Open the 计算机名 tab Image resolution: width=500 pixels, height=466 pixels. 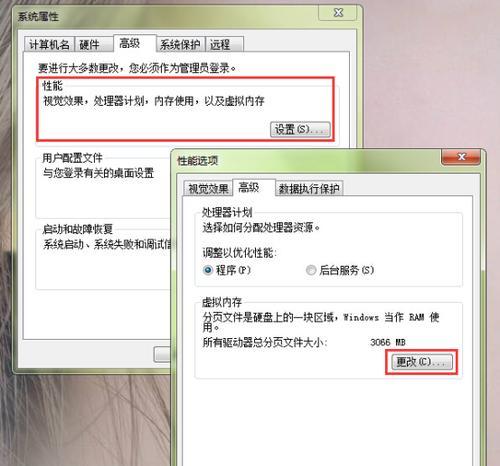coord(49,45)
